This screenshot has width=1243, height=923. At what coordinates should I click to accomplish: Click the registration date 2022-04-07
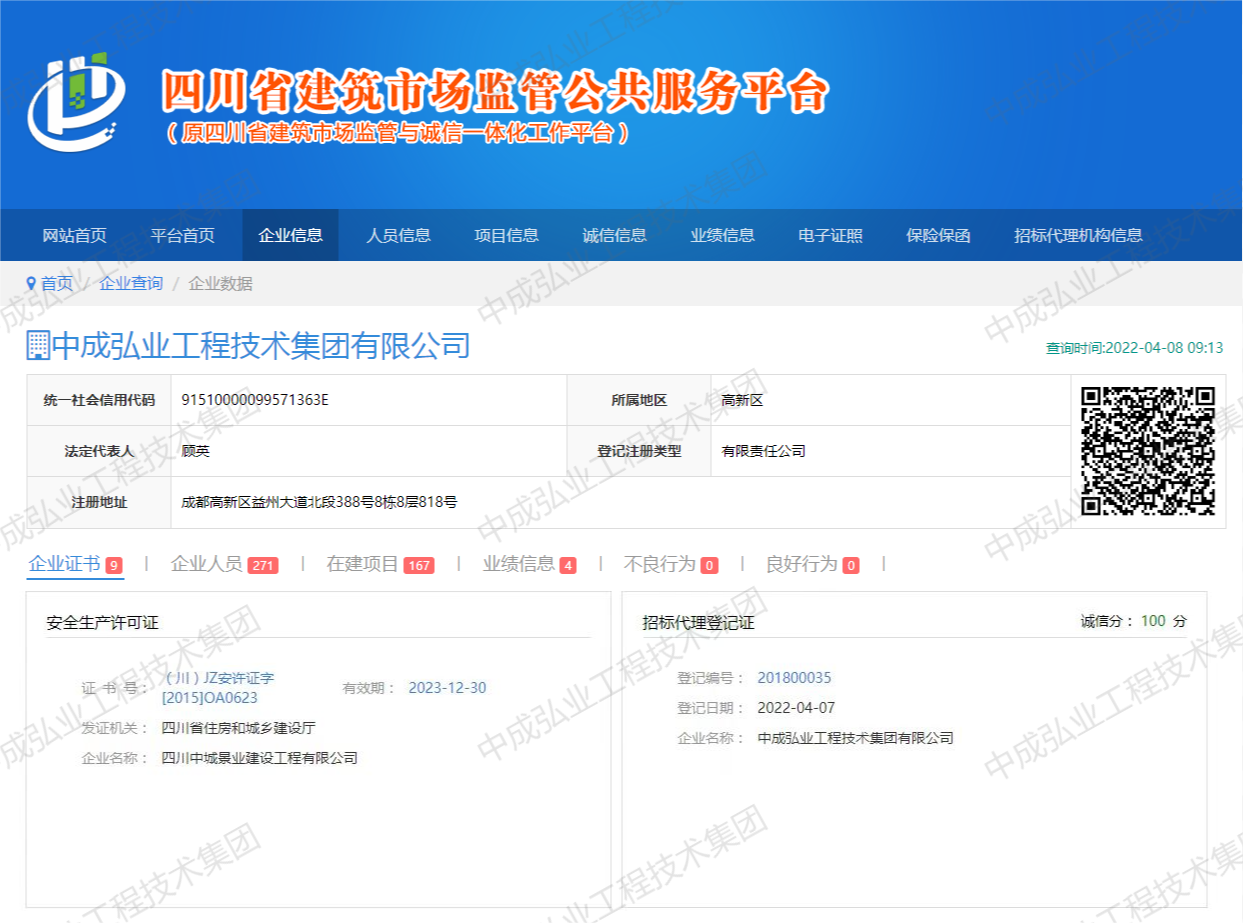[796, 708]
